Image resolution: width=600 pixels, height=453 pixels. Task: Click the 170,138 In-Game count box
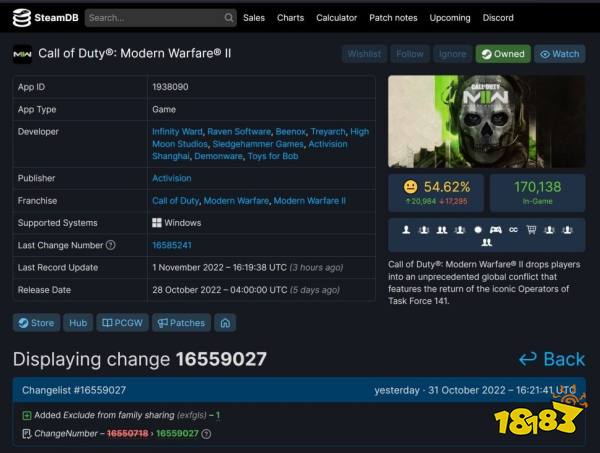537,193
